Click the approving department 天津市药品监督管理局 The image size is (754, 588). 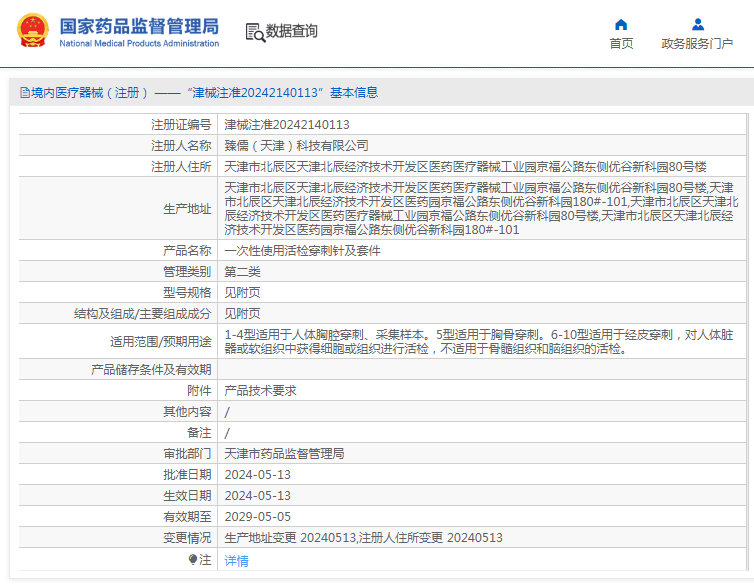(284, 454)
